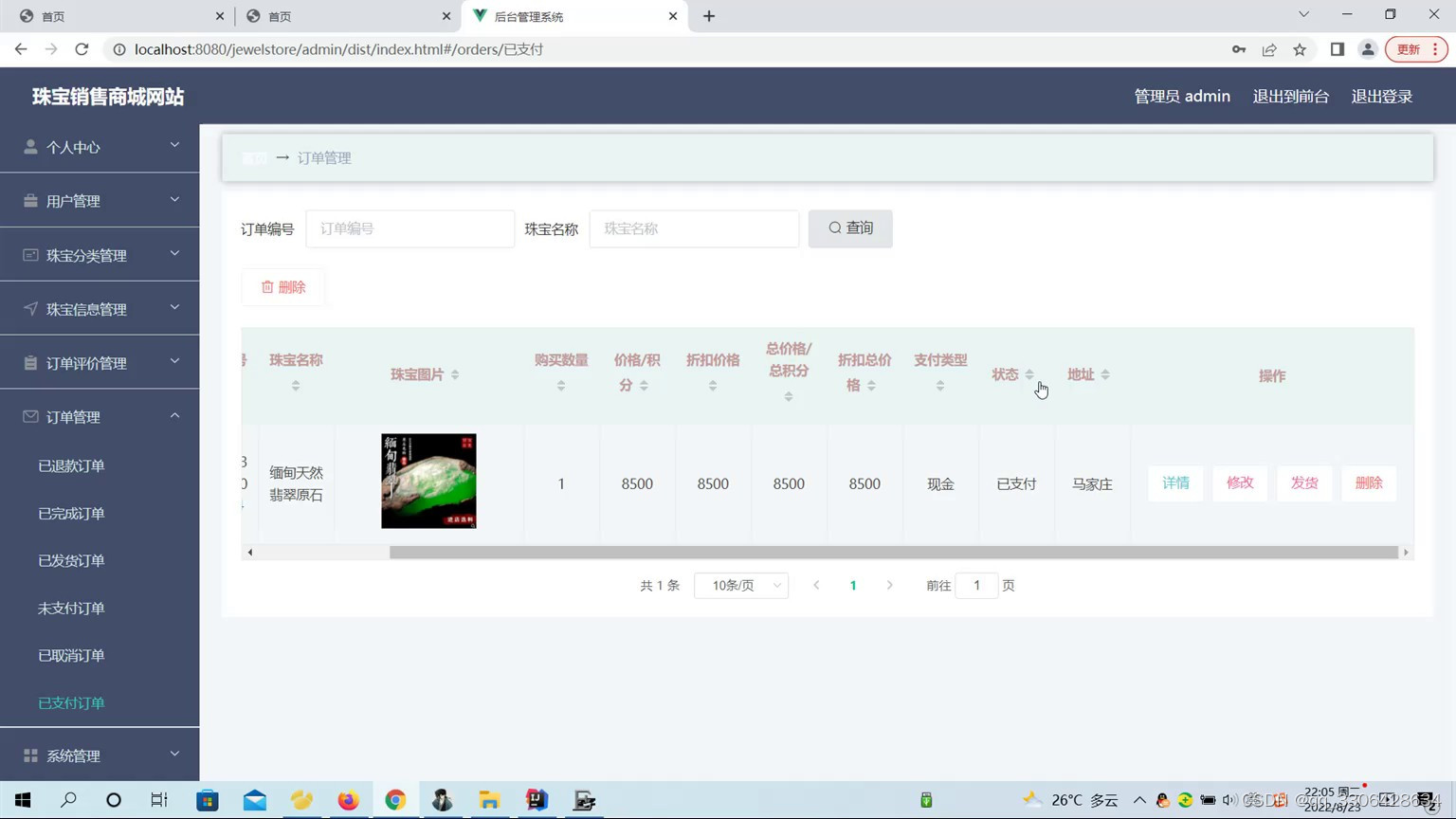Screen dimensions: 1456x819
Task: Sort by the 珠宝图片 column arrows
Action: pos(455,374)
